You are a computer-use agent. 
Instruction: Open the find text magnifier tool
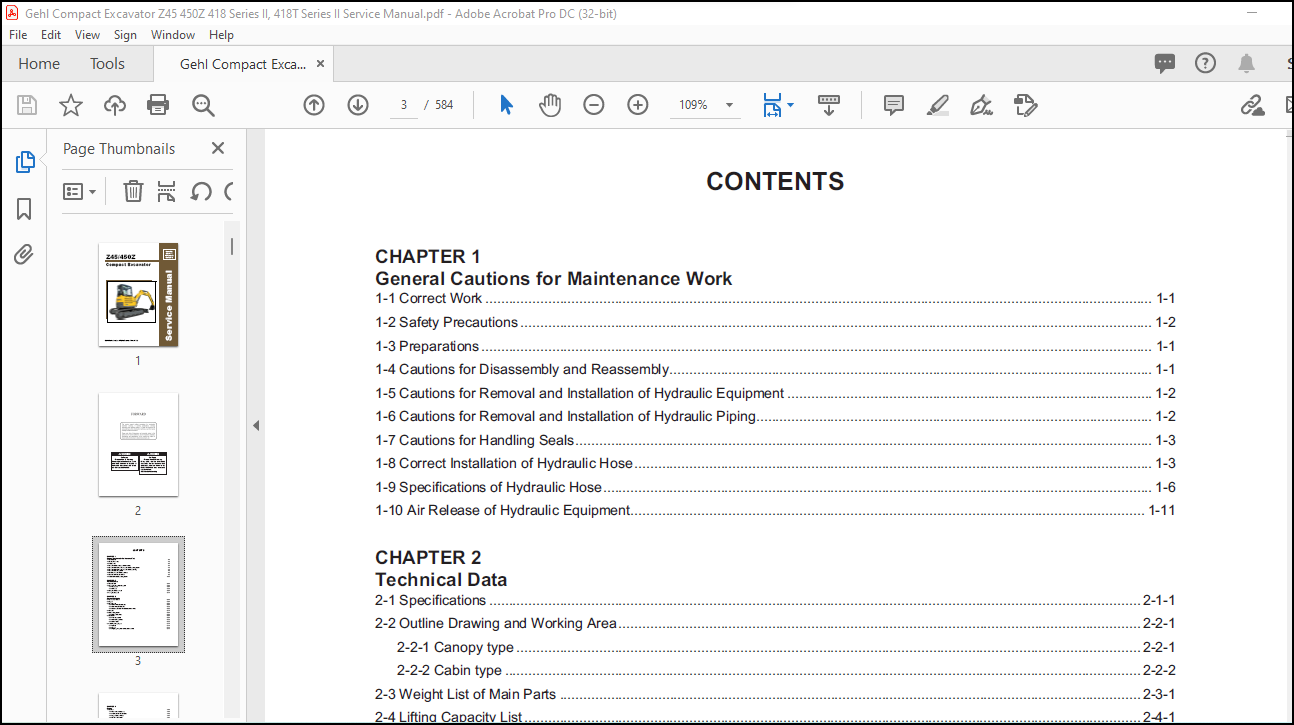click(204, 105)
